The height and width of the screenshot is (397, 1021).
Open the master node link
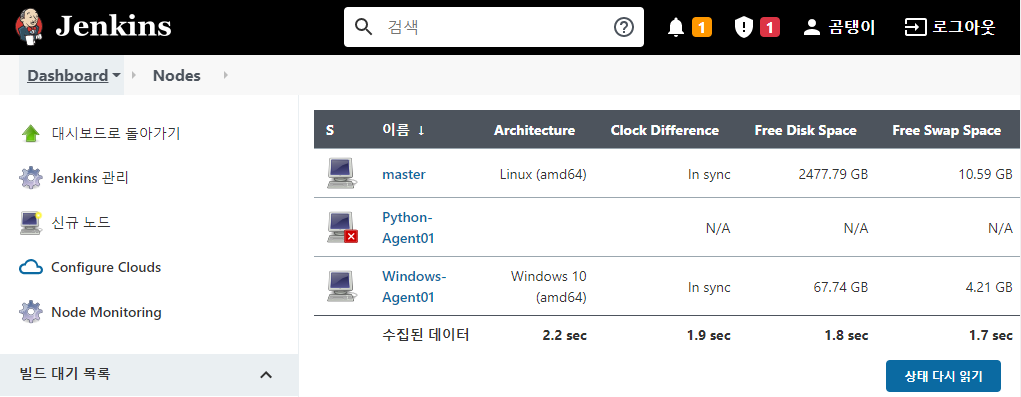[404, 174]
